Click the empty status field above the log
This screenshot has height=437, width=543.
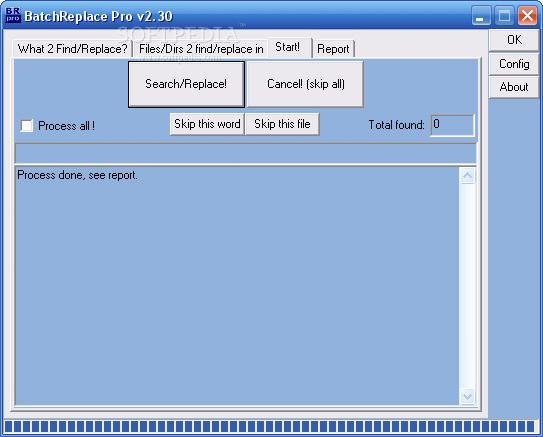[x=246, y=153]
